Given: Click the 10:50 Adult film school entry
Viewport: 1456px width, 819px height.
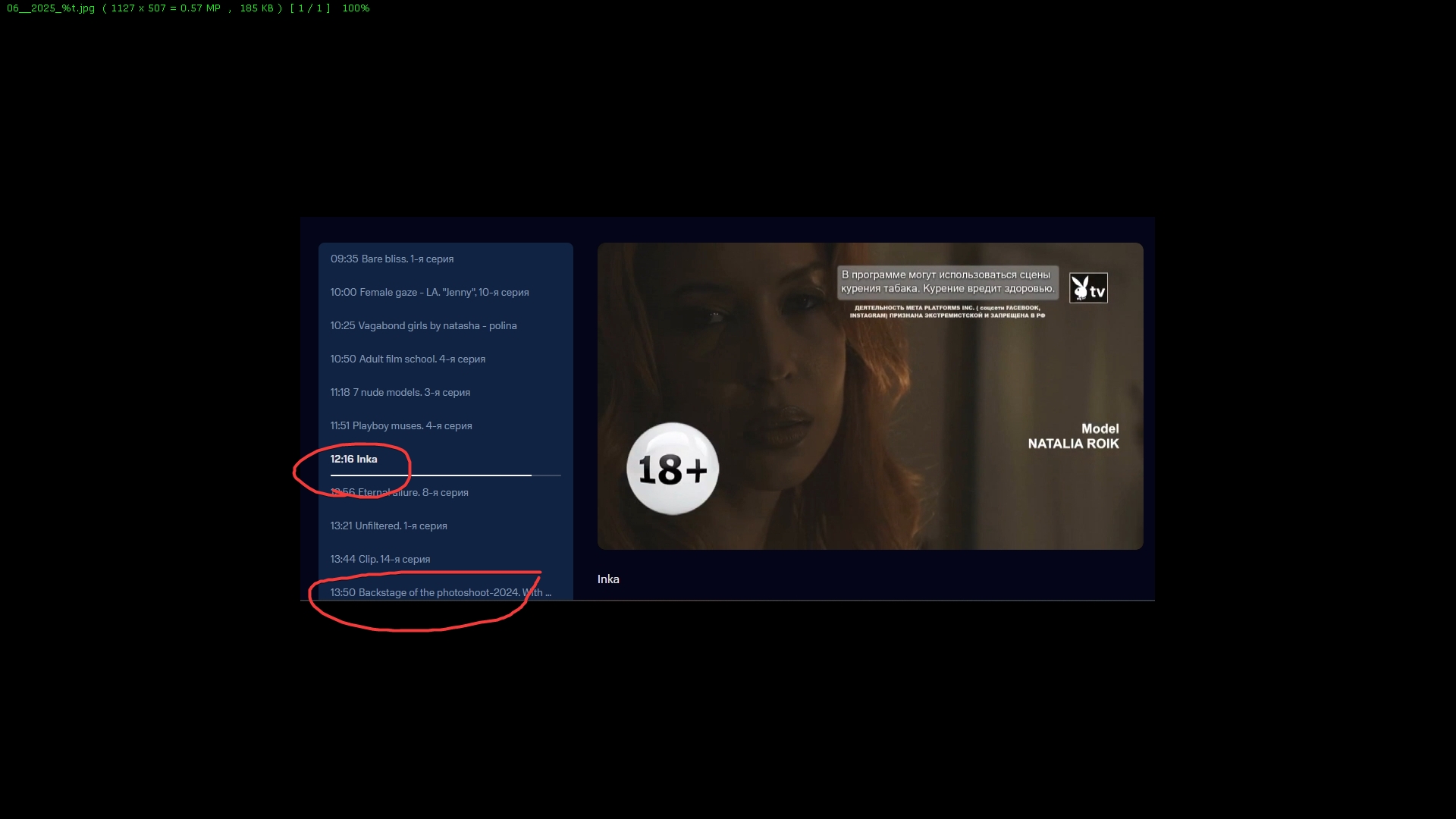Looking at the screenshot, I should pyautogui.click(x=407, y=359).
